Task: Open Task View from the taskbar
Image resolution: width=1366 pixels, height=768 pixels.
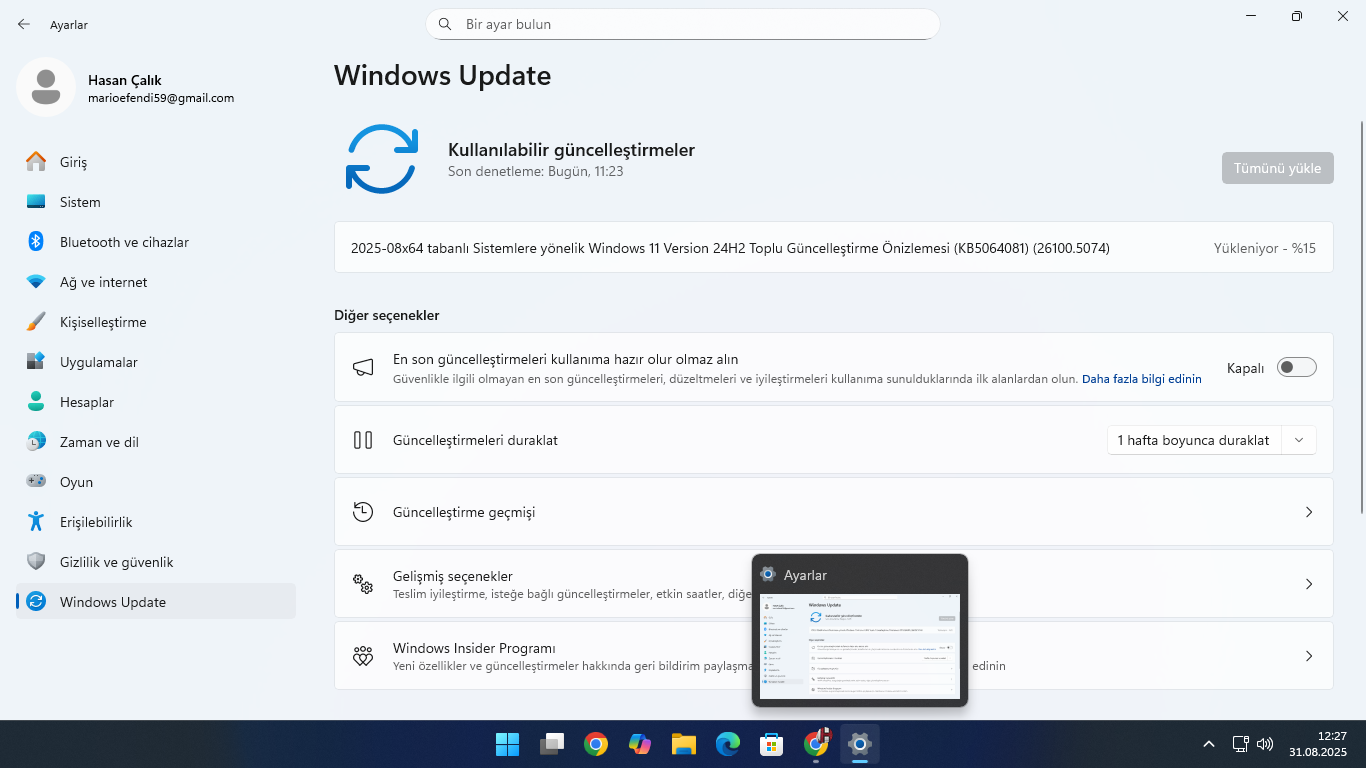Action: pos(552,744)
